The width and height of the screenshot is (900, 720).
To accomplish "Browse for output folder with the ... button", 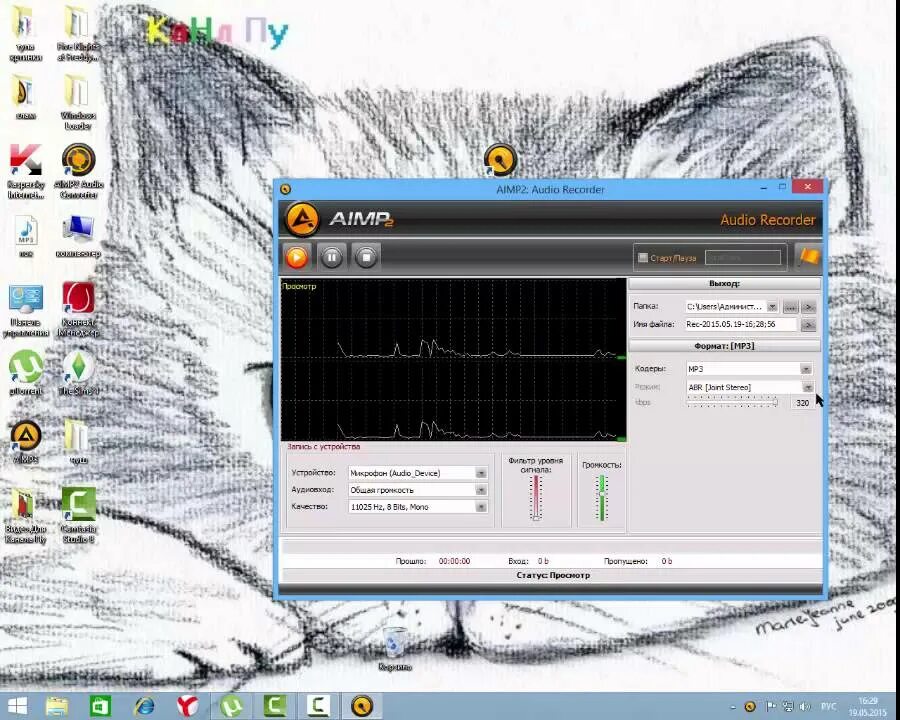I will tap(791, 307).
